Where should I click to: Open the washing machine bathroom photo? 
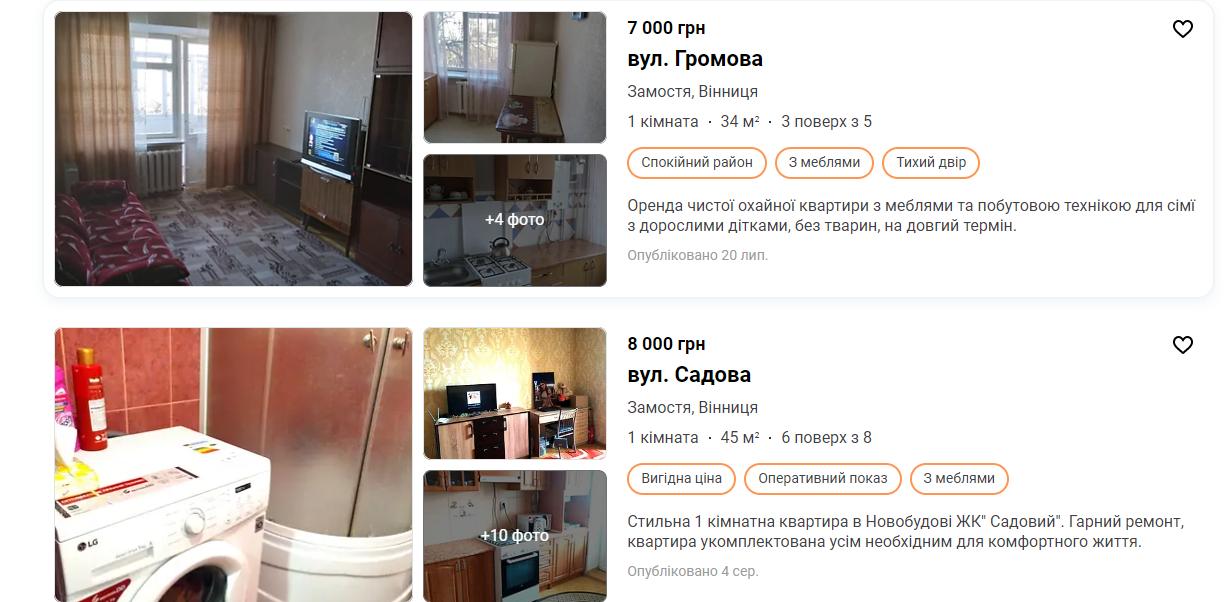coord(233,465)
